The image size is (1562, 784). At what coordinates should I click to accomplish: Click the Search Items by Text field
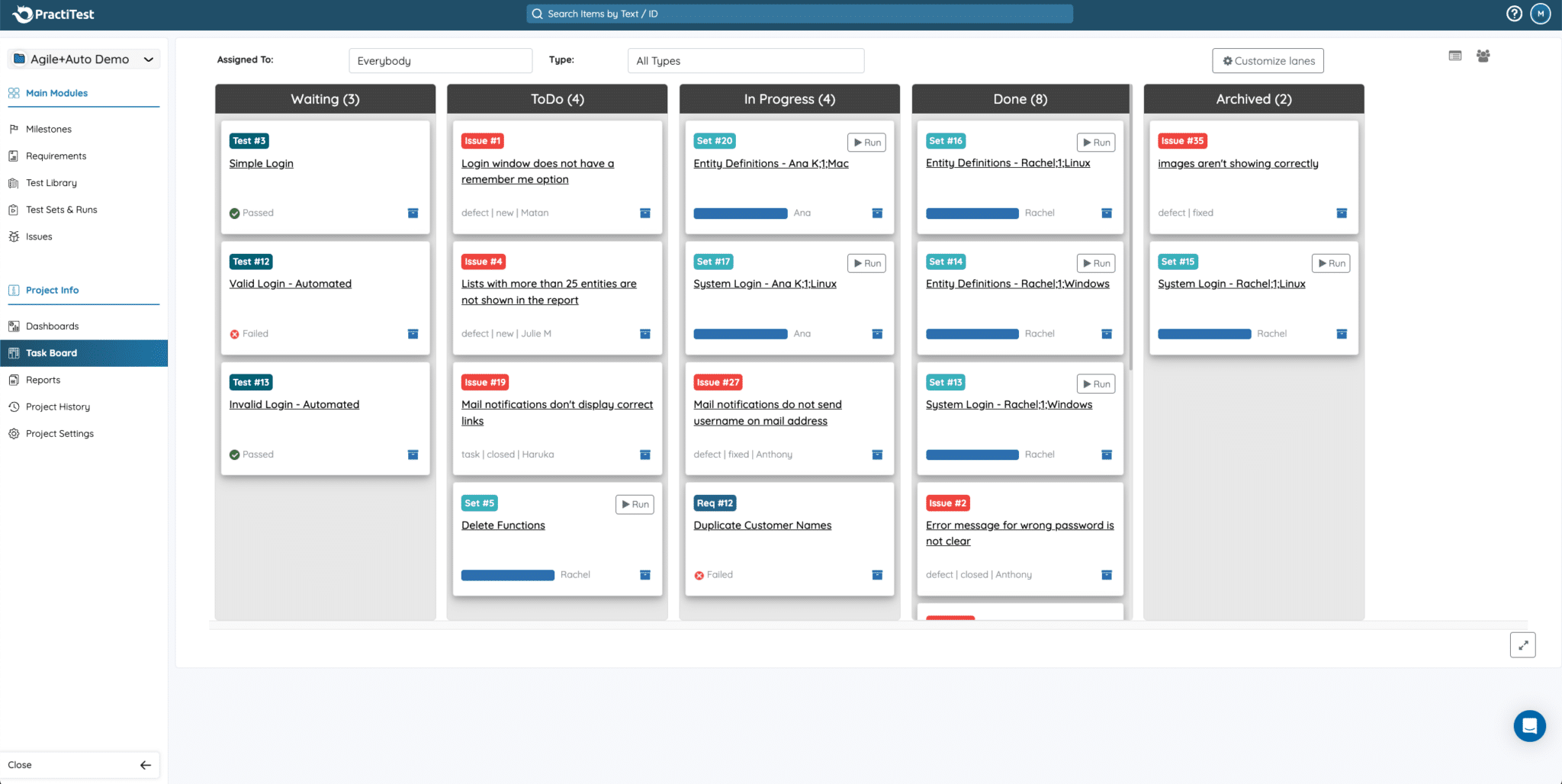coord(799,13)
